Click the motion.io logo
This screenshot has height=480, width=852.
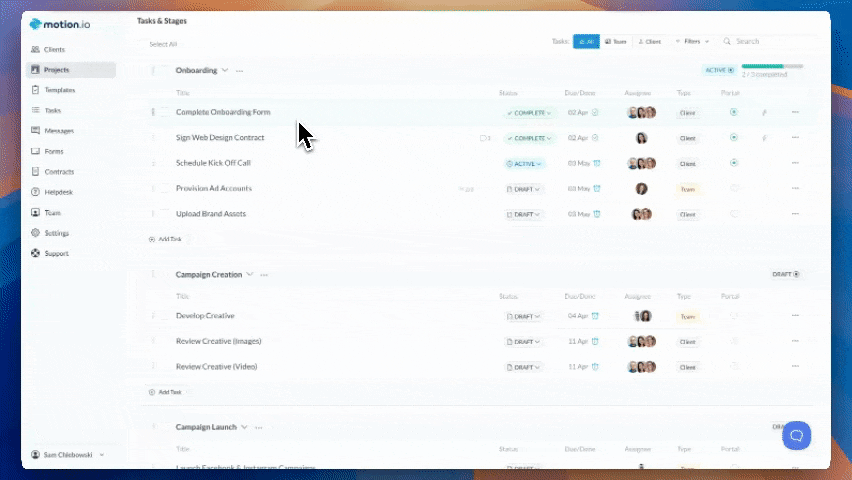tap(60, 24)
